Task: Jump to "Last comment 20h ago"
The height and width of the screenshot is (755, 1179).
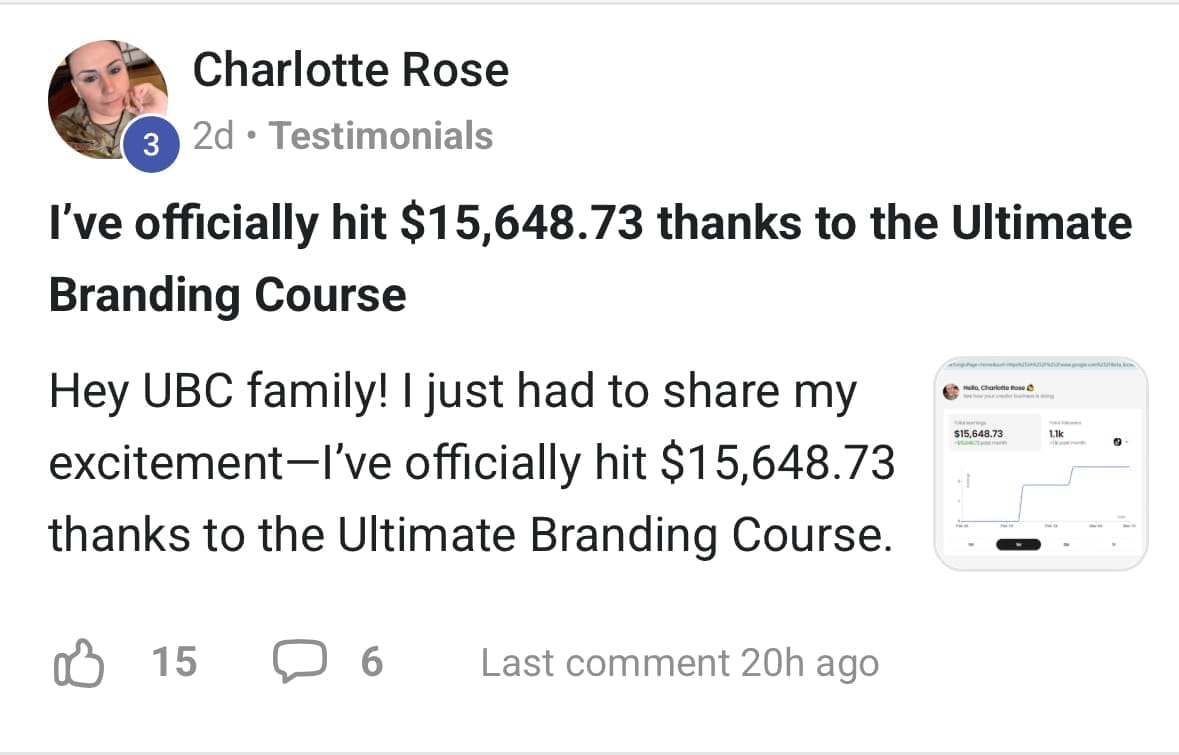Action: click(x=679, y=662)
